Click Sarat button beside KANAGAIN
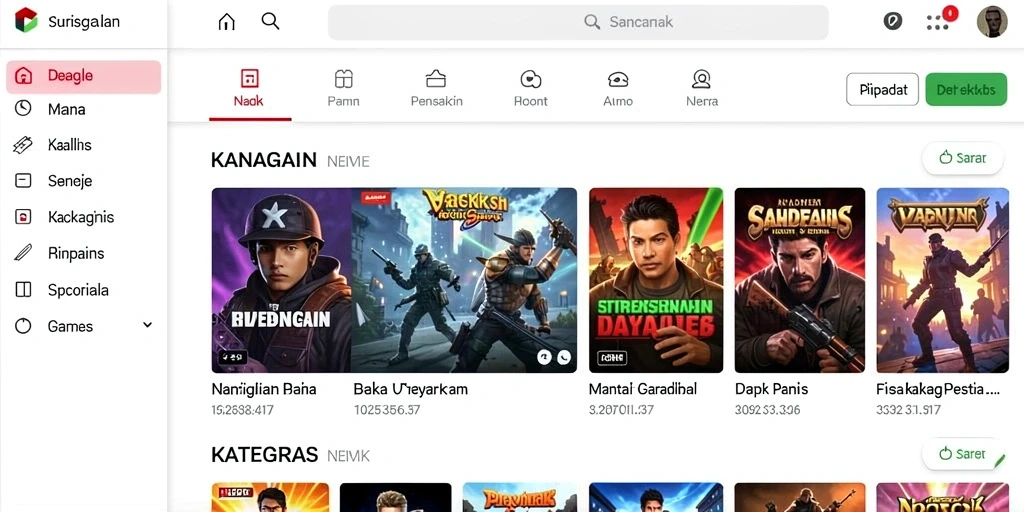This screenshot has height=512, width=1024. coord(962,158)
